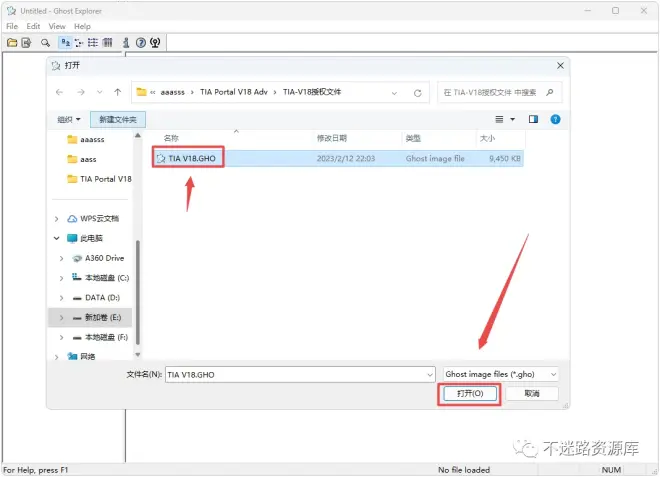The height and width of the screenshot is (477, 660).
Task: Switch to small icons view in toolbar
Action: click(79, 43)
